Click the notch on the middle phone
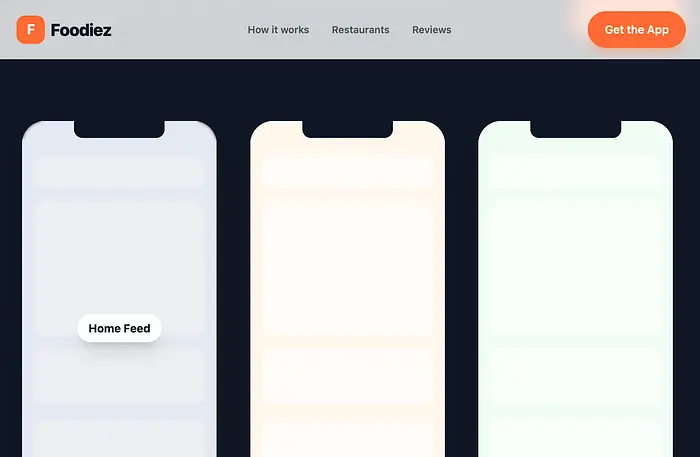Screen dimensions: 700x457 [x=347, y=129]
